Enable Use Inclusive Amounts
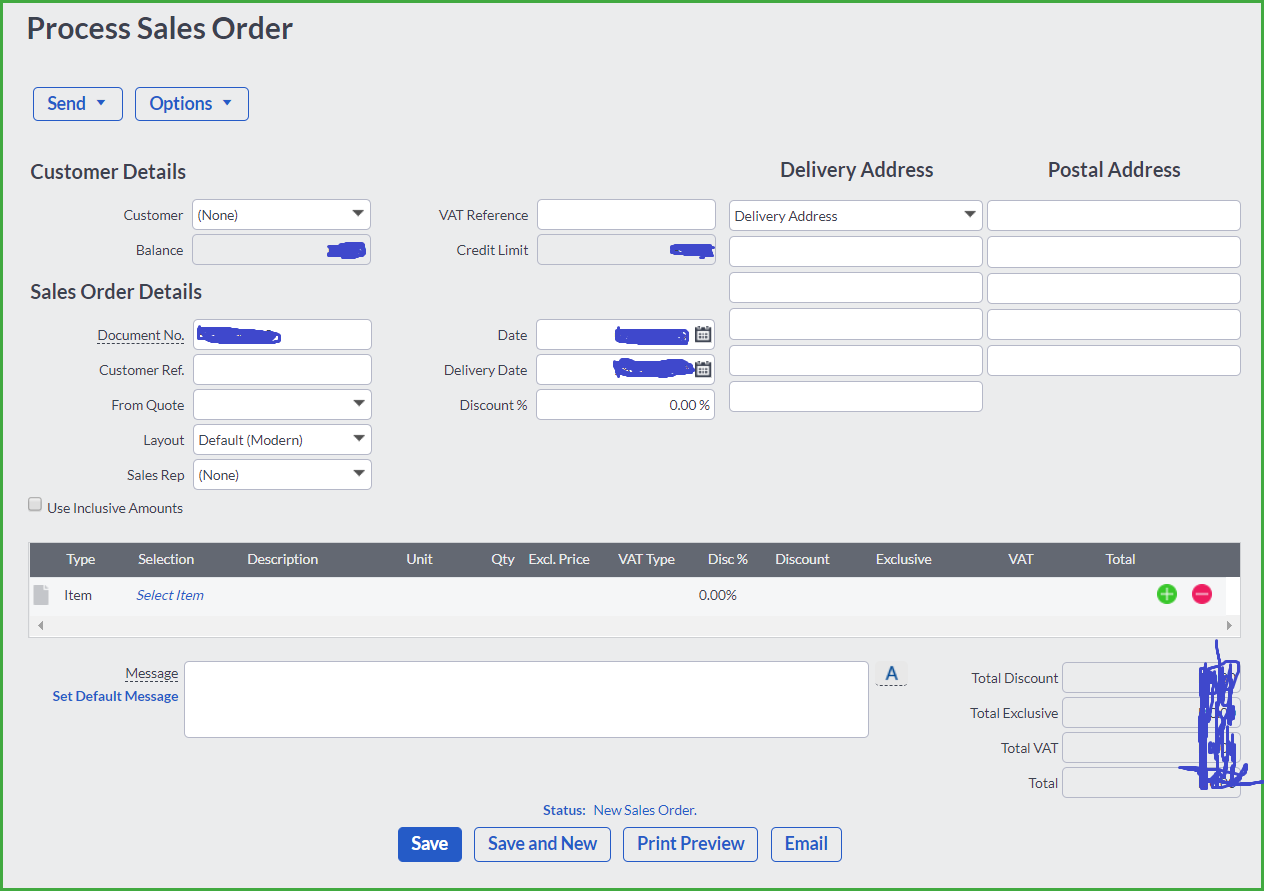 coord(35,504)
